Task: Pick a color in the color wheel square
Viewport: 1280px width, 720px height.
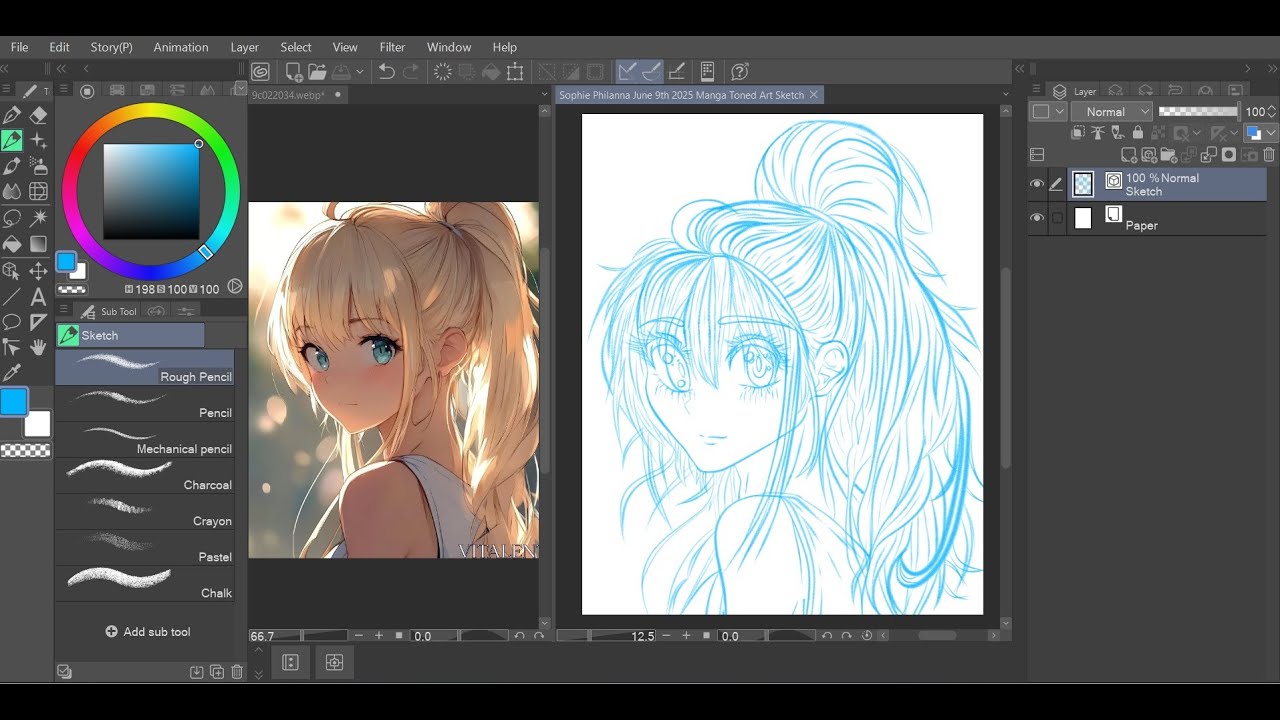Action: (x=151, y=191)
